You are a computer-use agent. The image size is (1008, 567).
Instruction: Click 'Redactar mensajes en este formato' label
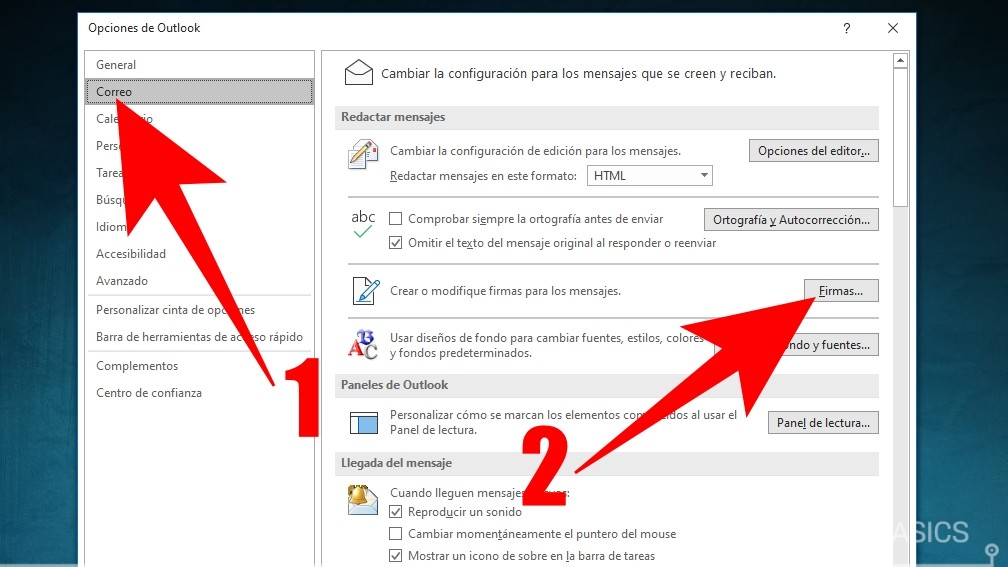click(x=483, y=176)
